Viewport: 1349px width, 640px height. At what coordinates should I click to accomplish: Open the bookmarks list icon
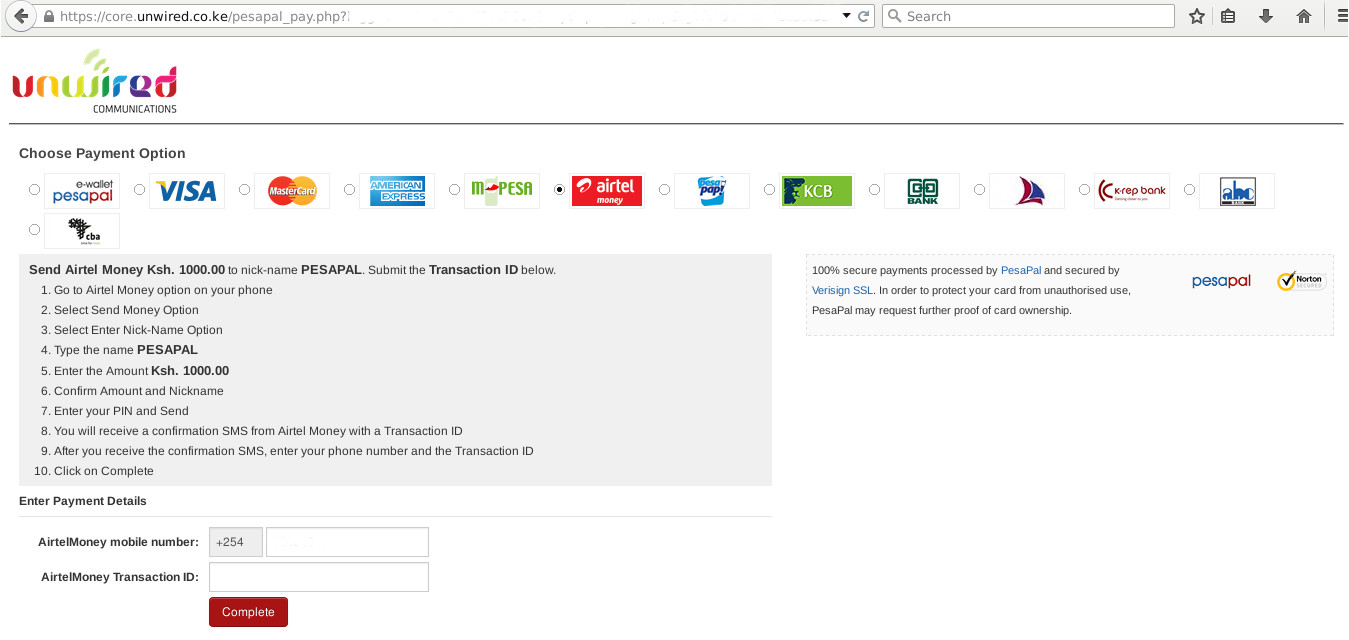click(1229, 16)
